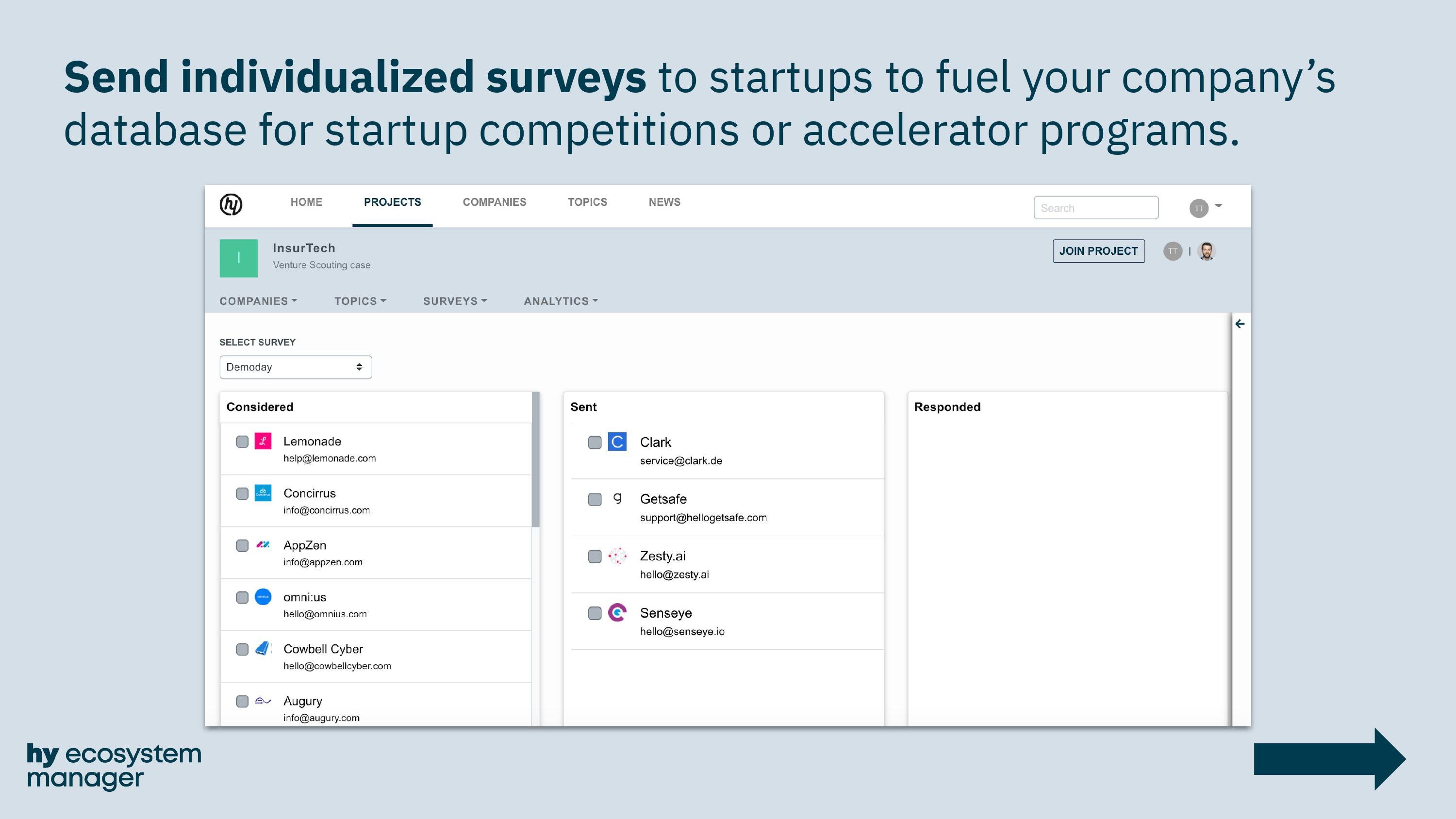Go to the News tab
Viewport: 1456px width, 819px height.
click(x=664, y=202)
